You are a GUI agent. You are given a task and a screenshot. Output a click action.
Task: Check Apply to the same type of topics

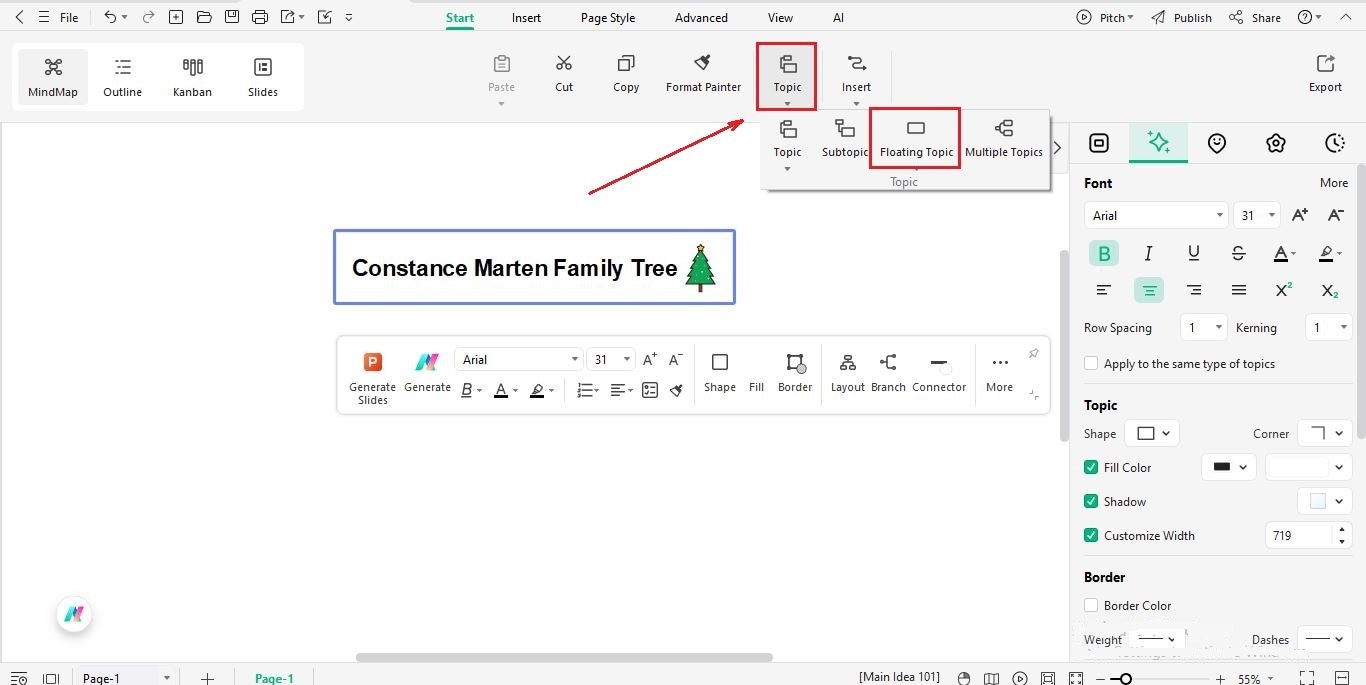(1091, 364)
